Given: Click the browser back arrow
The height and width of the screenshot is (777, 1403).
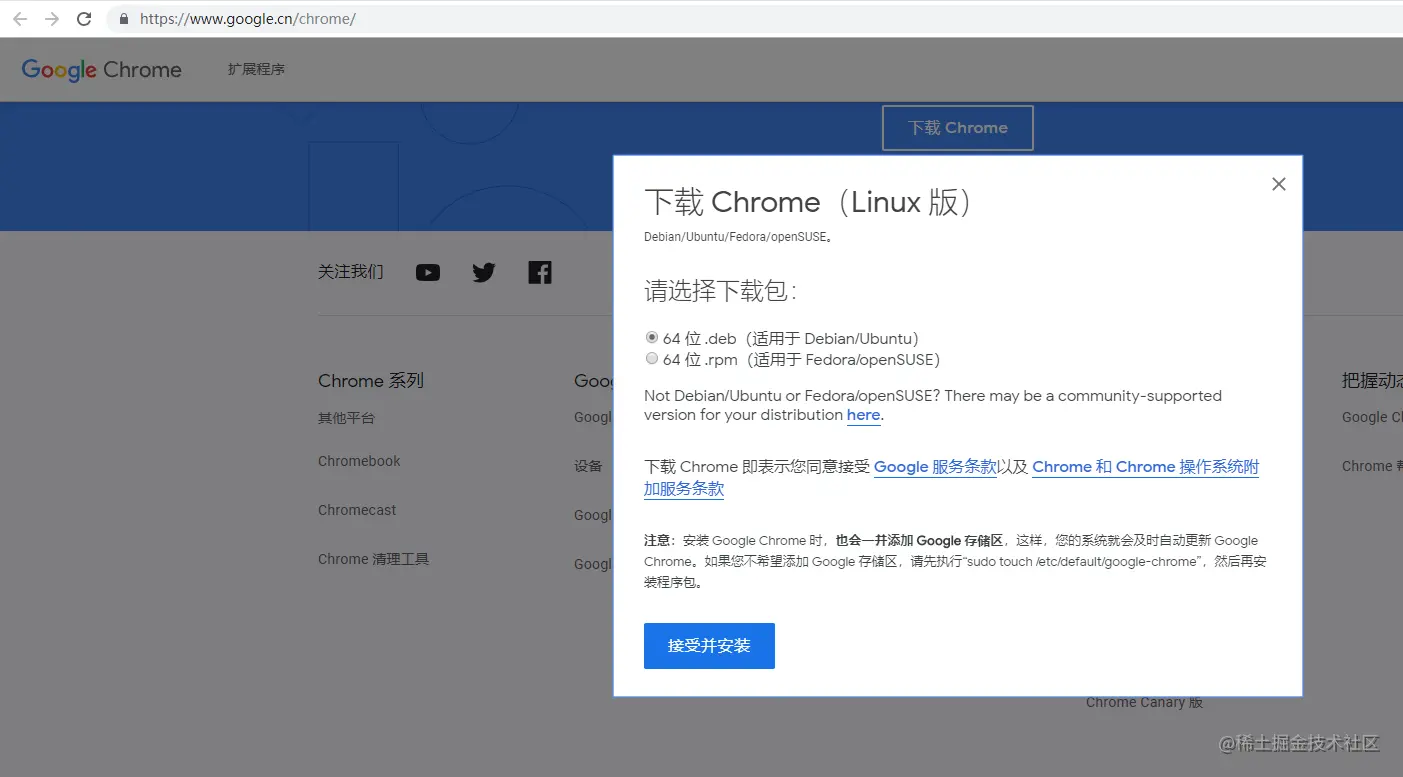Looking at the screenshot, I should pos(19,18).
